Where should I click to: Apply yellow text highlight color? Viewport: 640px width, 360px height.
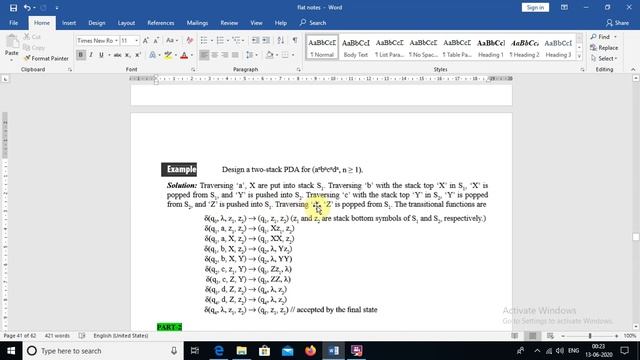[168, 55]
